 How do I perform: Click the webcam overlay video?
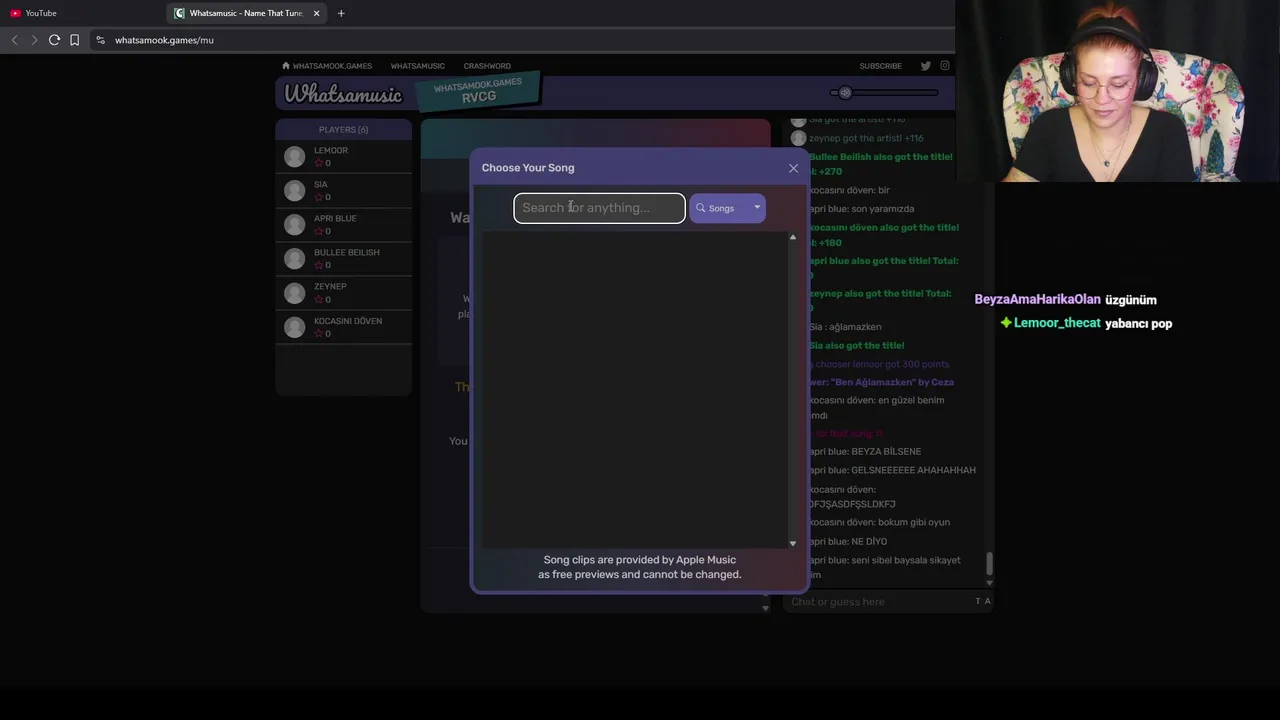point(1117,91)
